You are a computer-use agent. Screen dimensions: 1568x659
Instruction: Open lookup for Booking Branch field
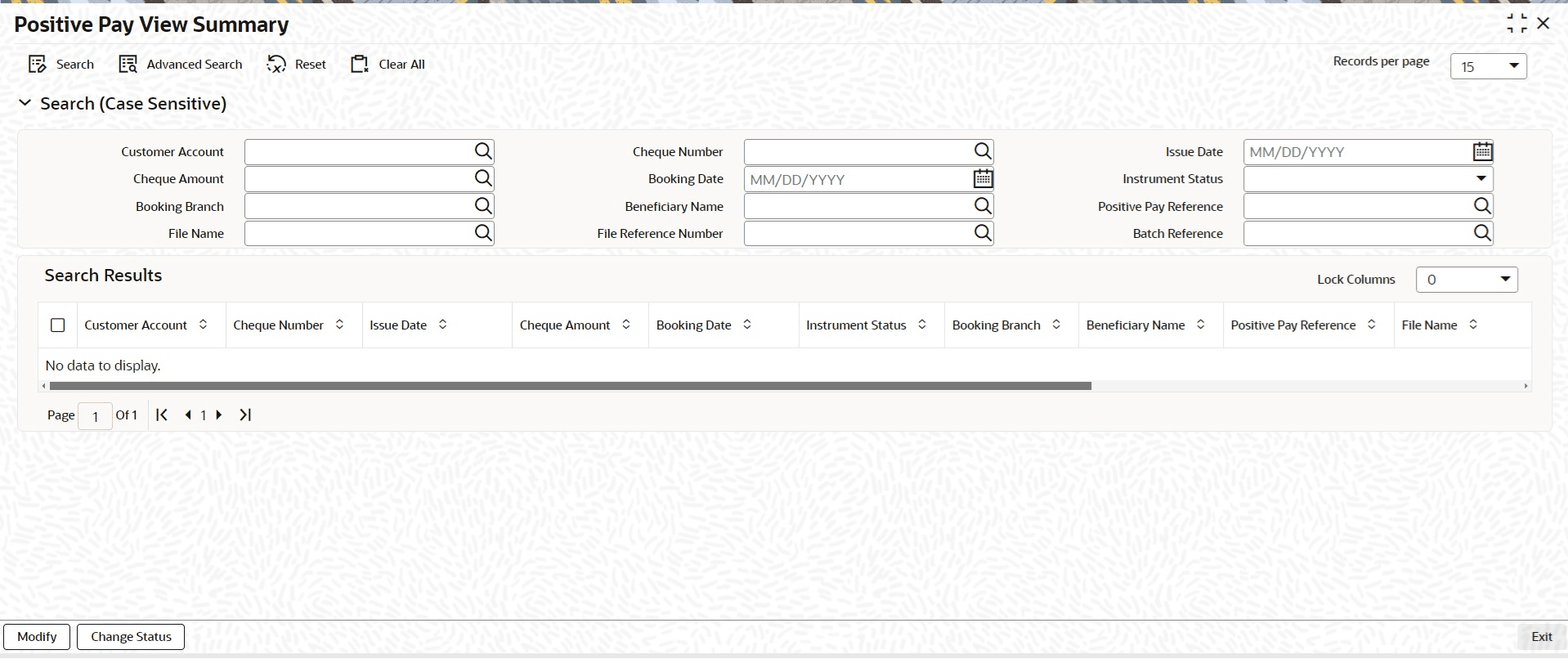click(483, 206)
